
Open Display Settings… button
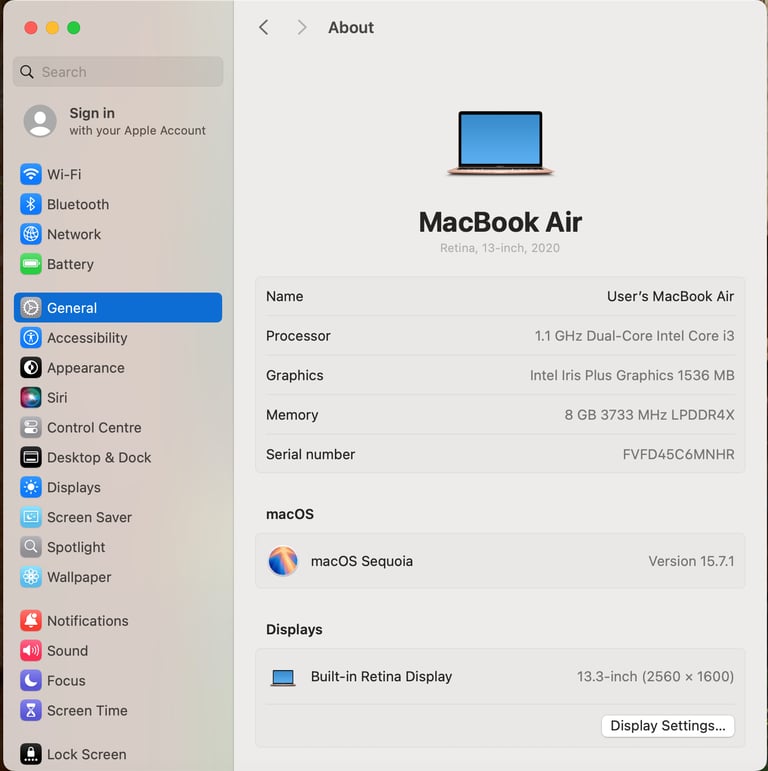(x=667, y=726)
